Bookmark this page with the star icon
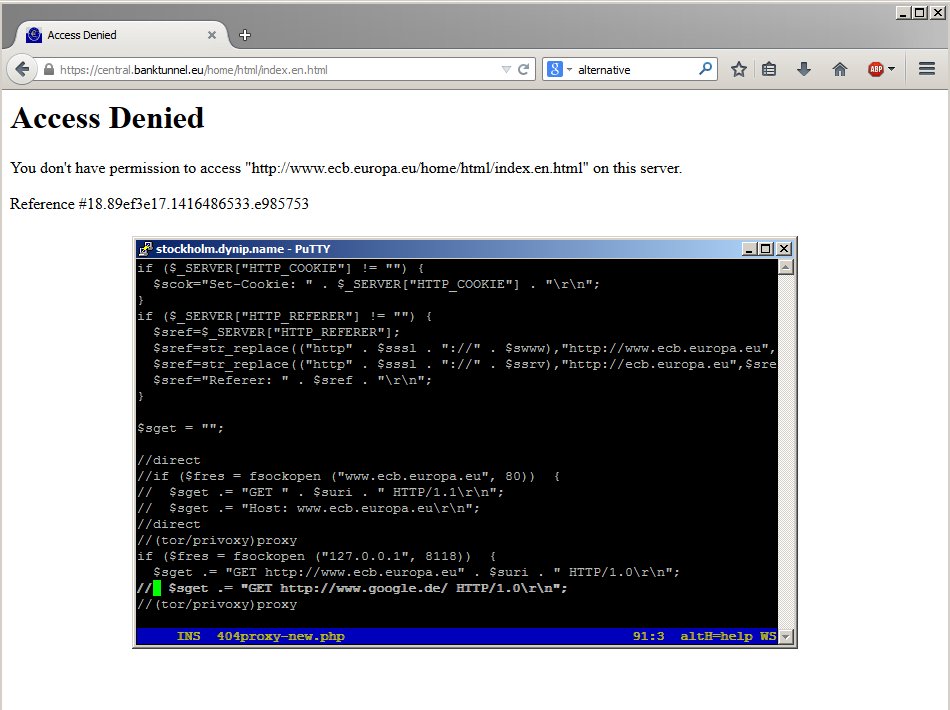 click(739, 69)
